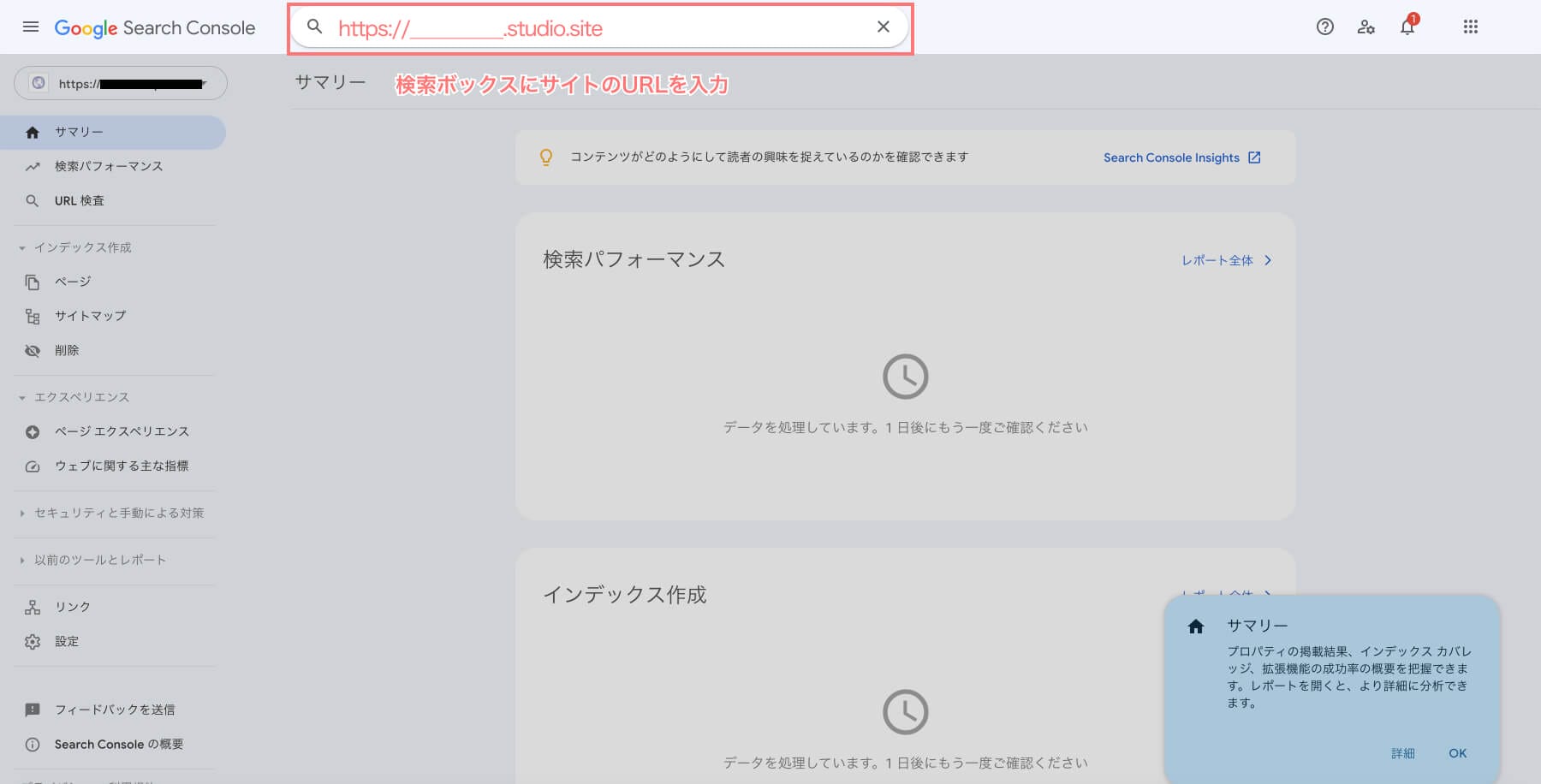Screen dimensions: 1541x784
Task: Open the 削除 removals page
Action: [67, 350]
